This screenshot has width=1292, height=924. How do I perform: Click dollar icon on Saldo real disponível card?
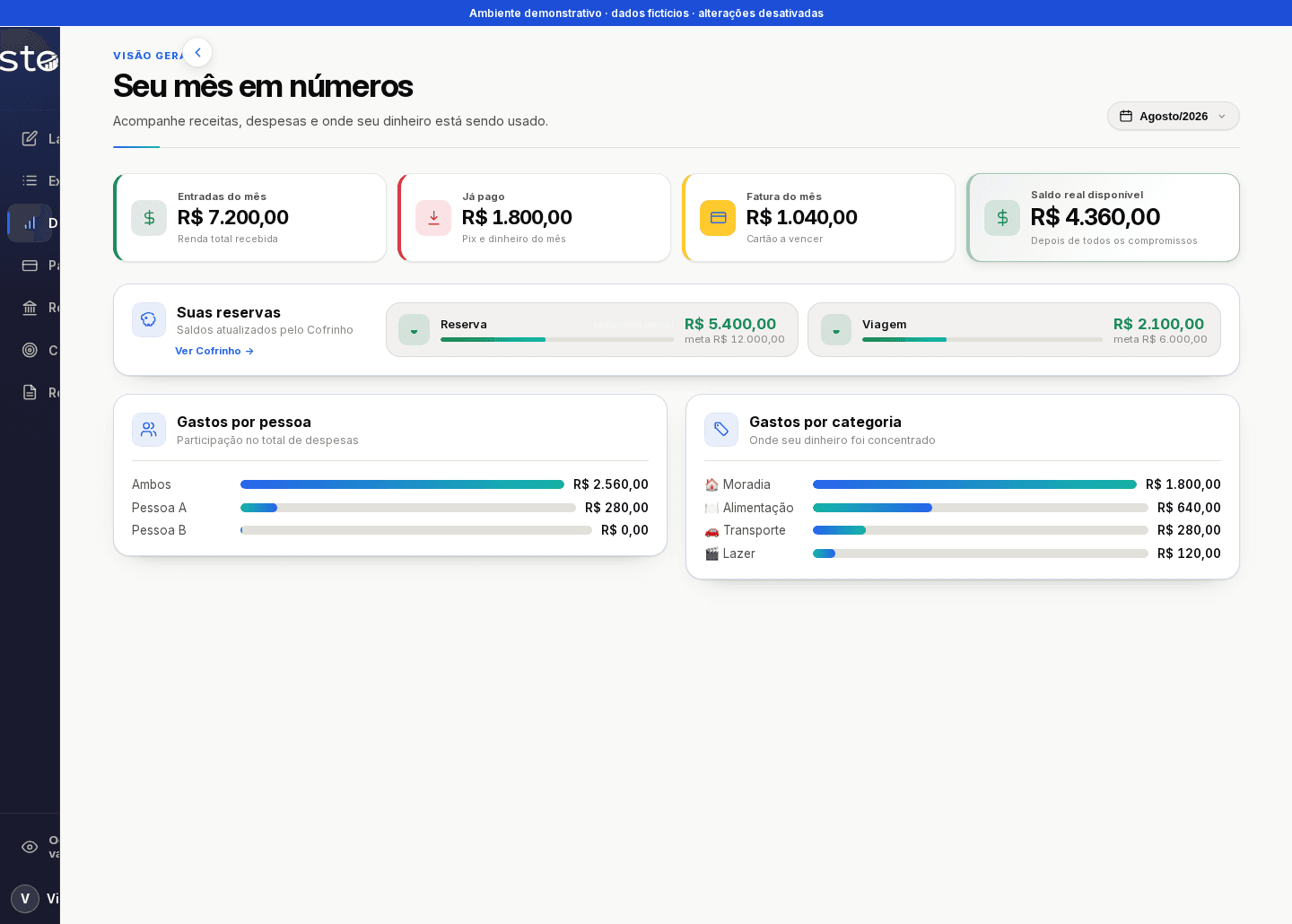click(x=1002, y=218)
